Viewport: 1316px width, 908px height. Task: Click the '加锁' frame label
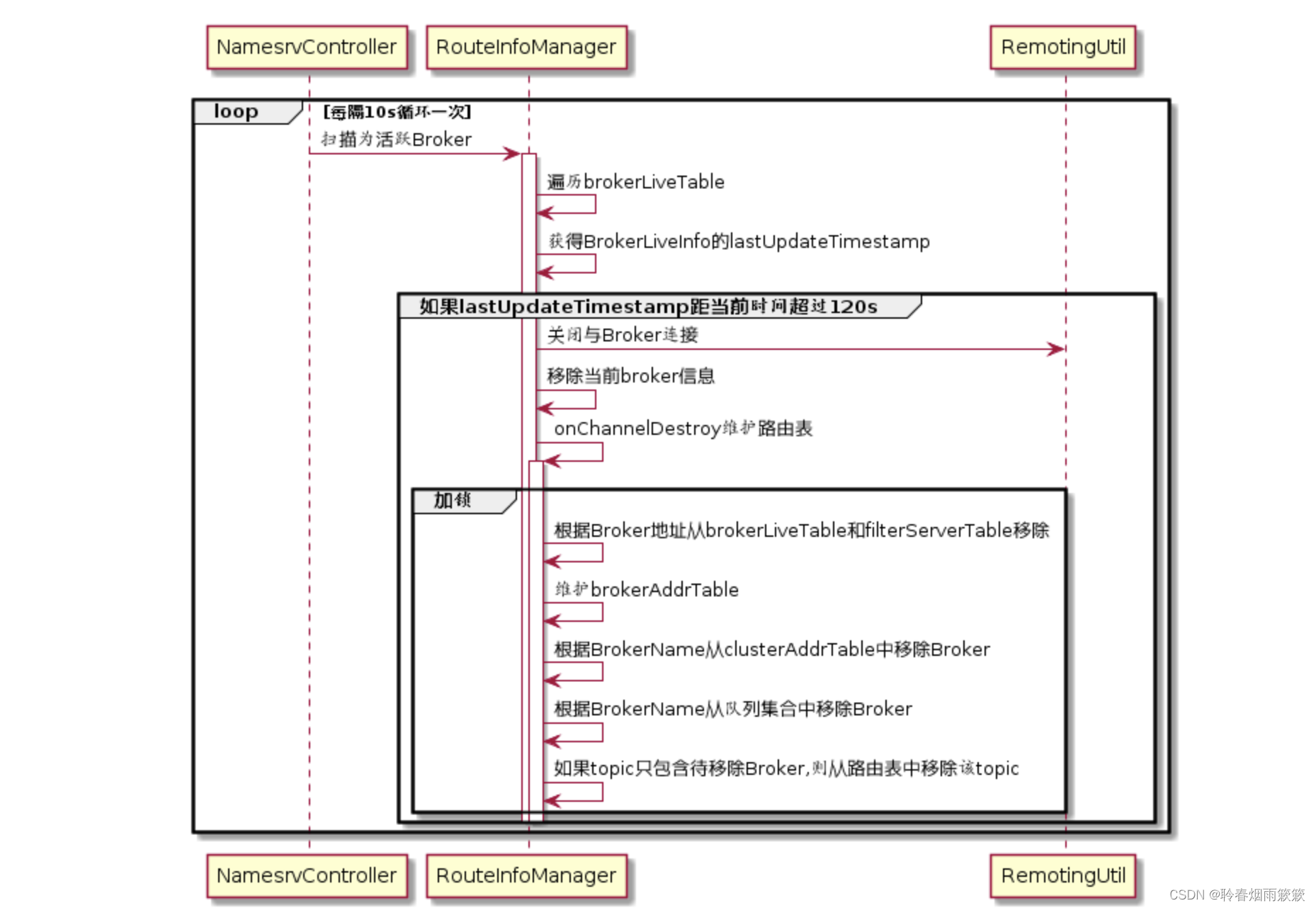[x=464, y=501]
